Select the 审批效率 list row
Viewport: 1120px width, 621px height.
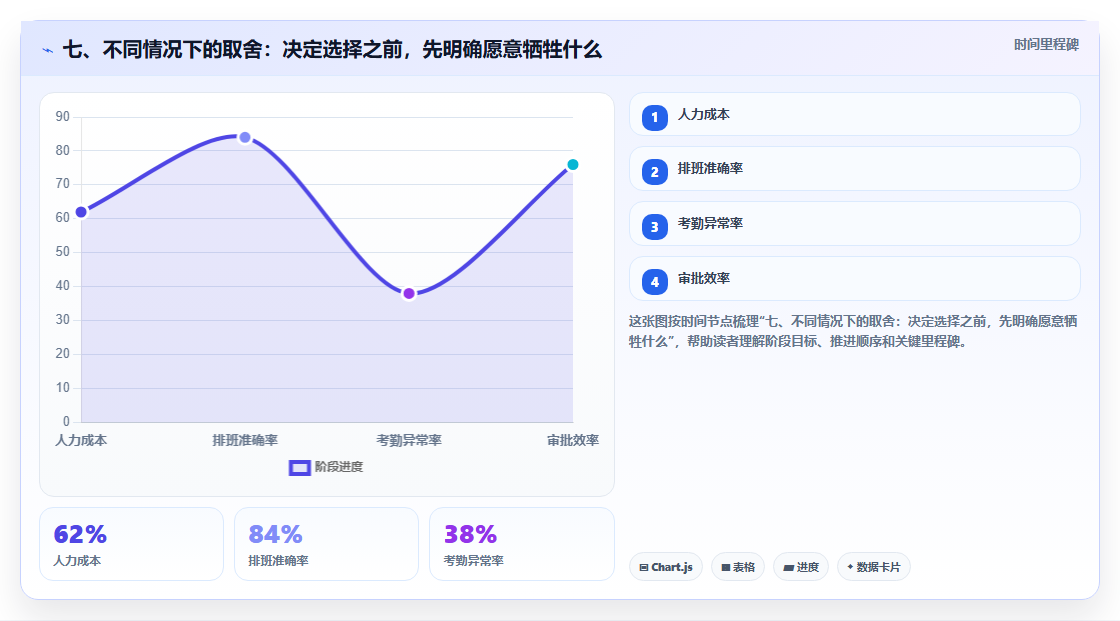(854, 279)
